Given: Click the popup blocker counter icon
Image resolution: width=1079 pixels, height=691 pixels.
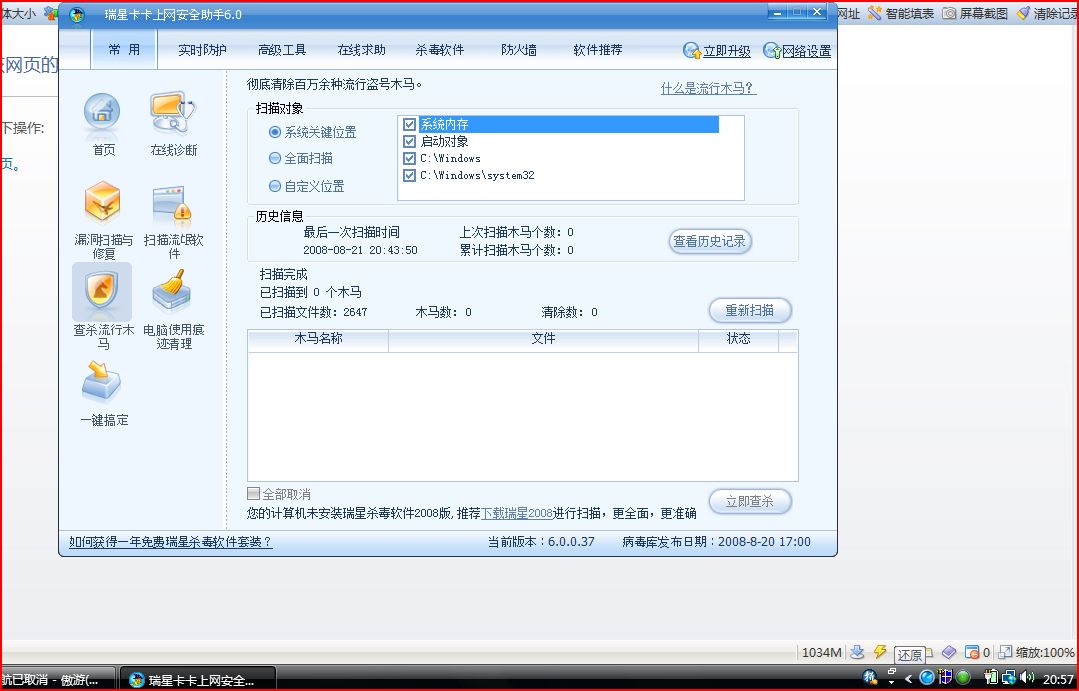Looking at the screenshot, I should [x=972, y=652].
